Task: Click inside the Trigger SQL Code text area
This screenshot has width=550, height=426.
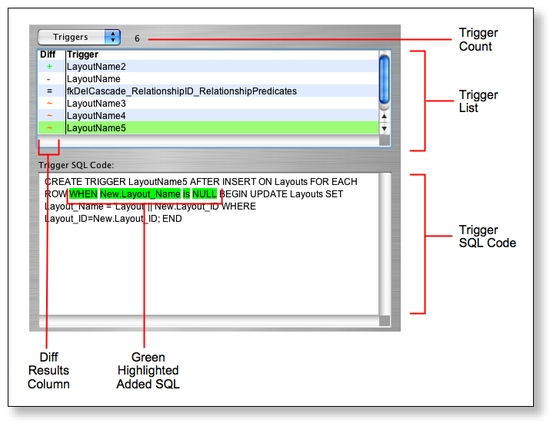Action: [209, 244]
